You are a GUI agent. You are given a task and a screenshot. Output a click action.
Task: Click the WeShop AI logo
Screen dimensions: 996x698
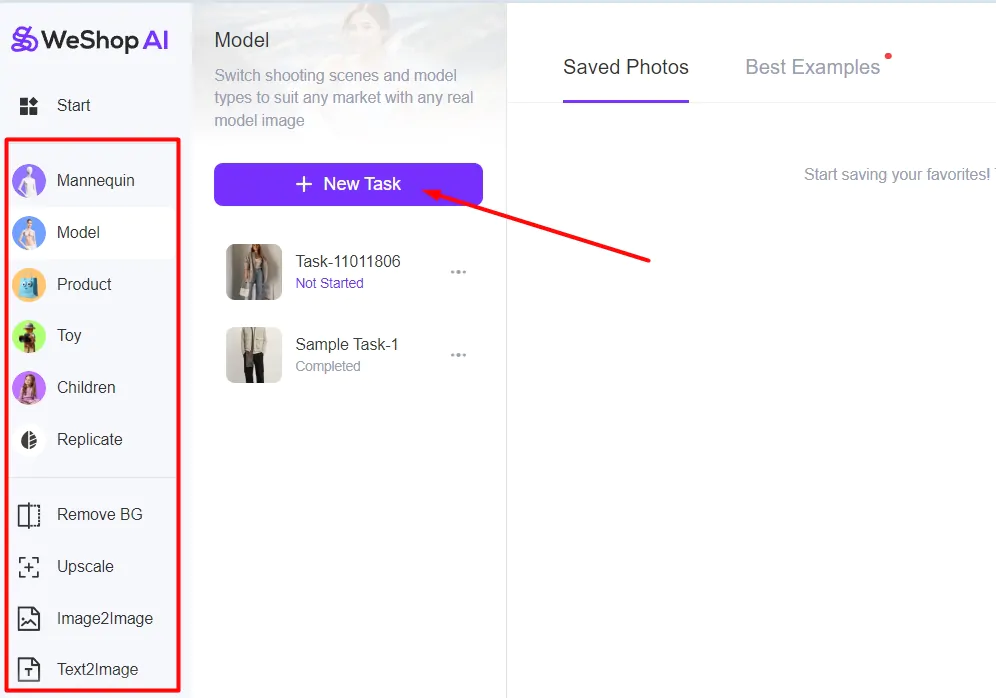point(90,40)
